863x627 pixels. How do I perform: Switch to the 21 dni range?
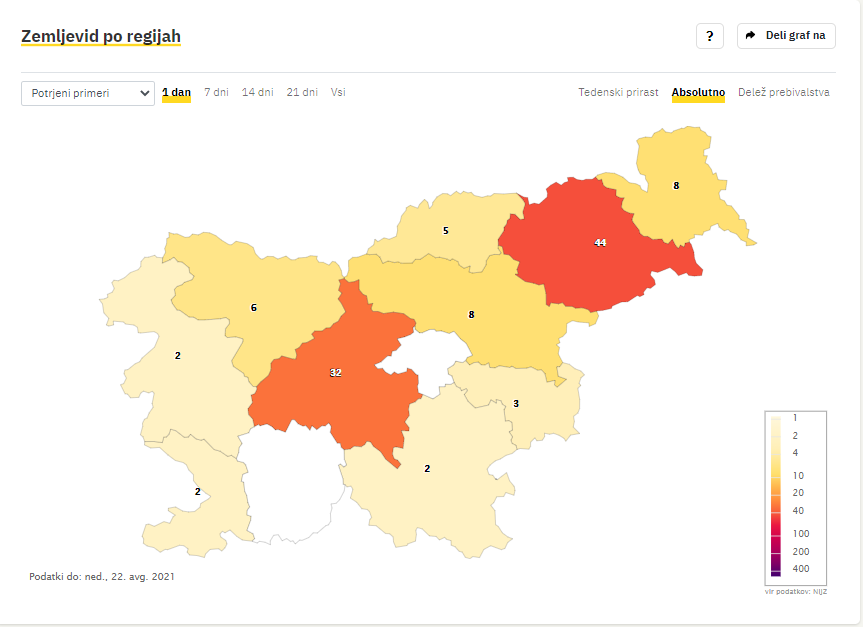coord(302,92)
